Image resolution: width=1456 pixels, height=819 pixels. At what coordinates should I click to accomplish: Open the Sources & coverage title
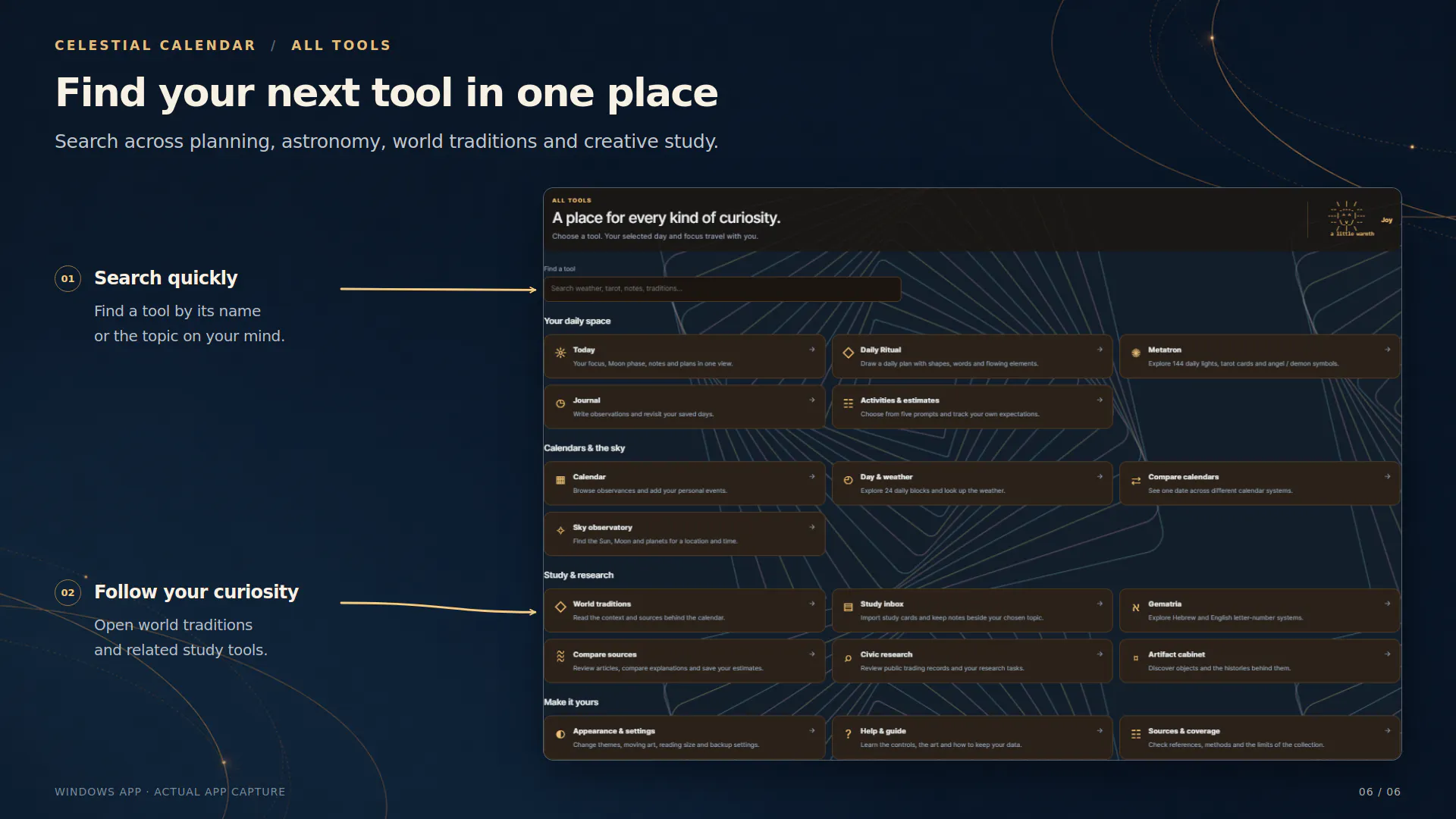[1184, 731]
